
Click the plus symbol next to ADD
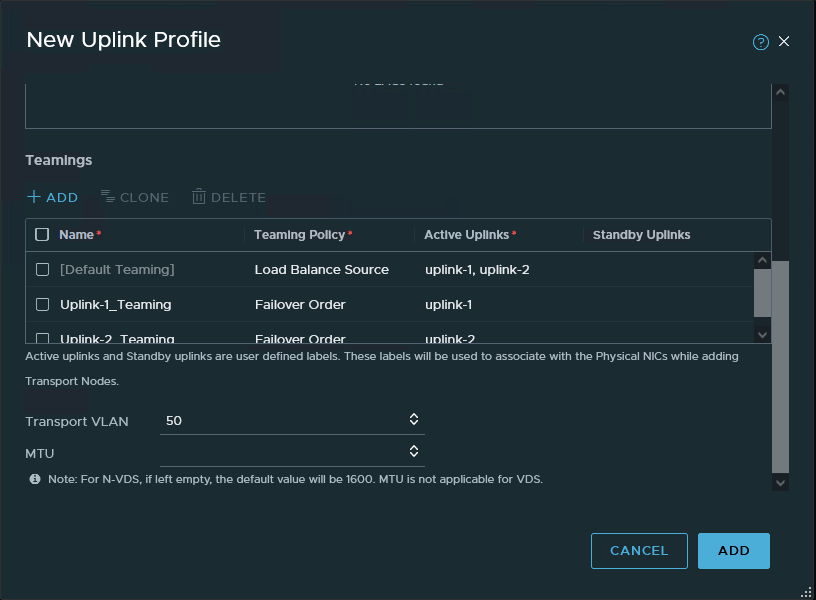coord(33,197)
